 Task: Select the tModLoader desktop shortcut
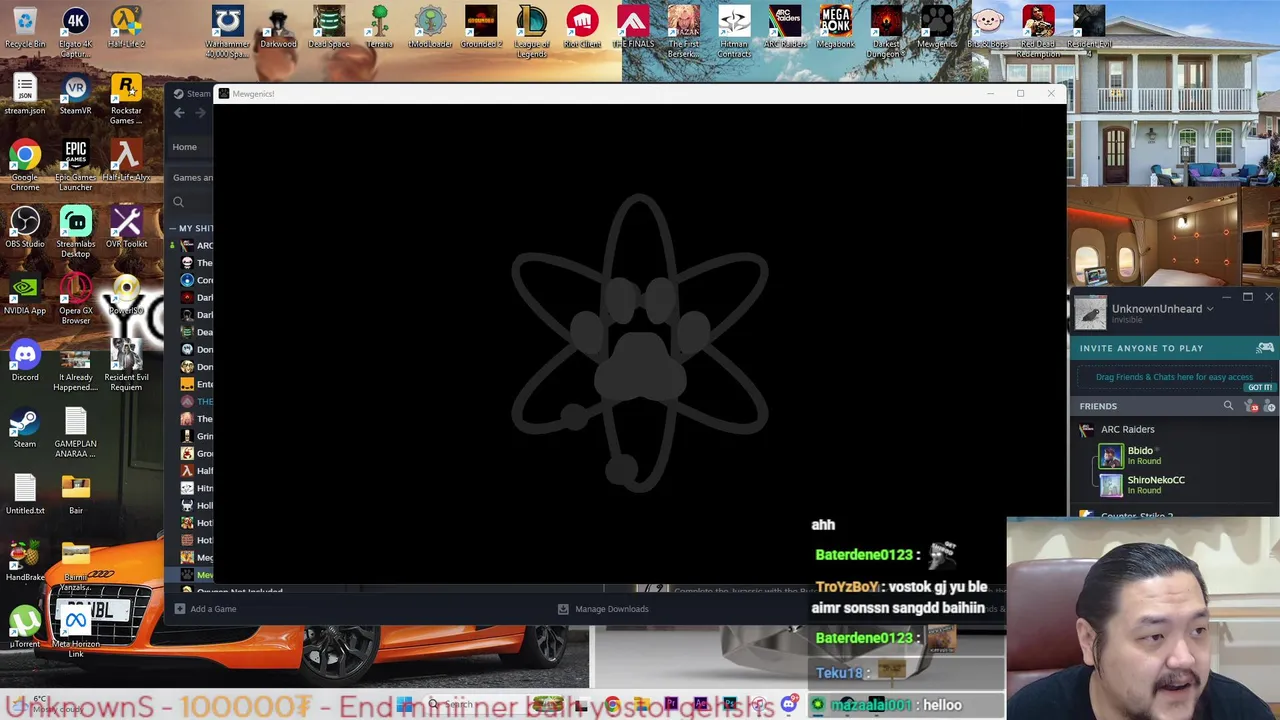point(430,28)
